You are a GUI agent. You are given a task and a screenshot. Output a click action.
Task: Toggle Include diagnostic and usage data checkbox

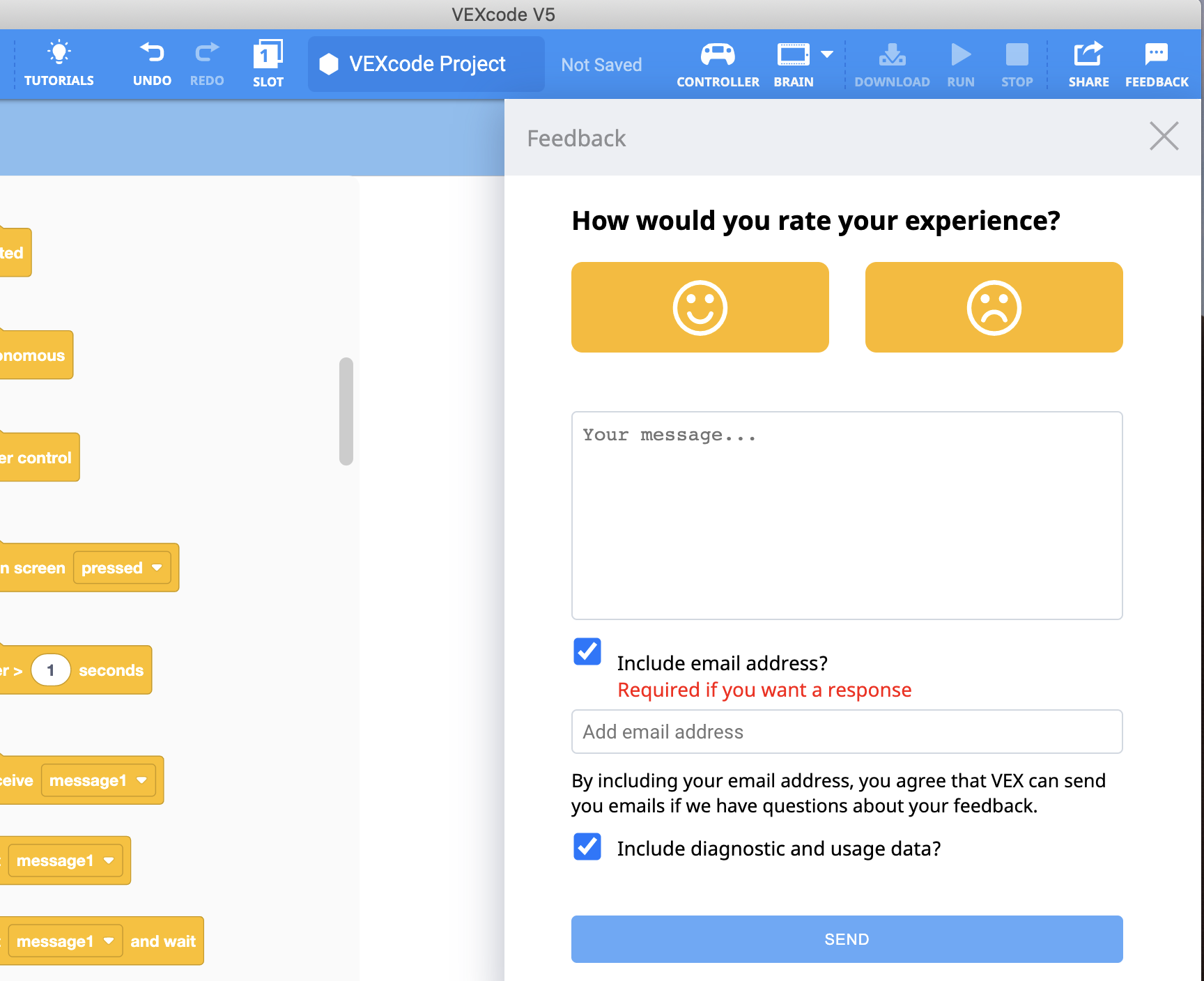click(587, 847)
